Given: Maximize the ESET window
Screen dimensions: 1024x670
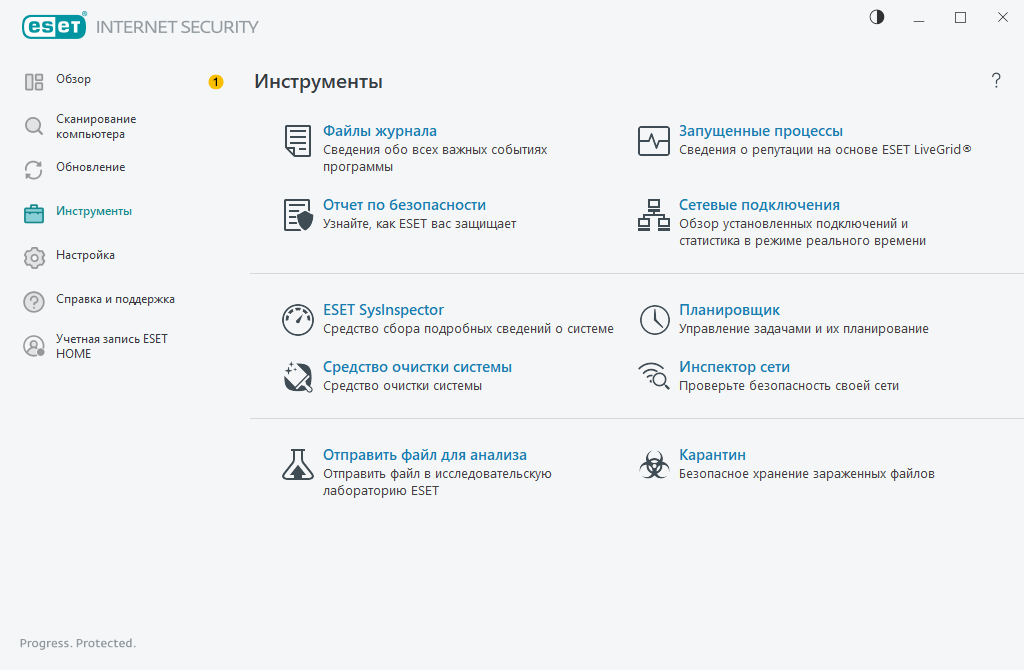Looking at the screenshot, I should (960, 18).
